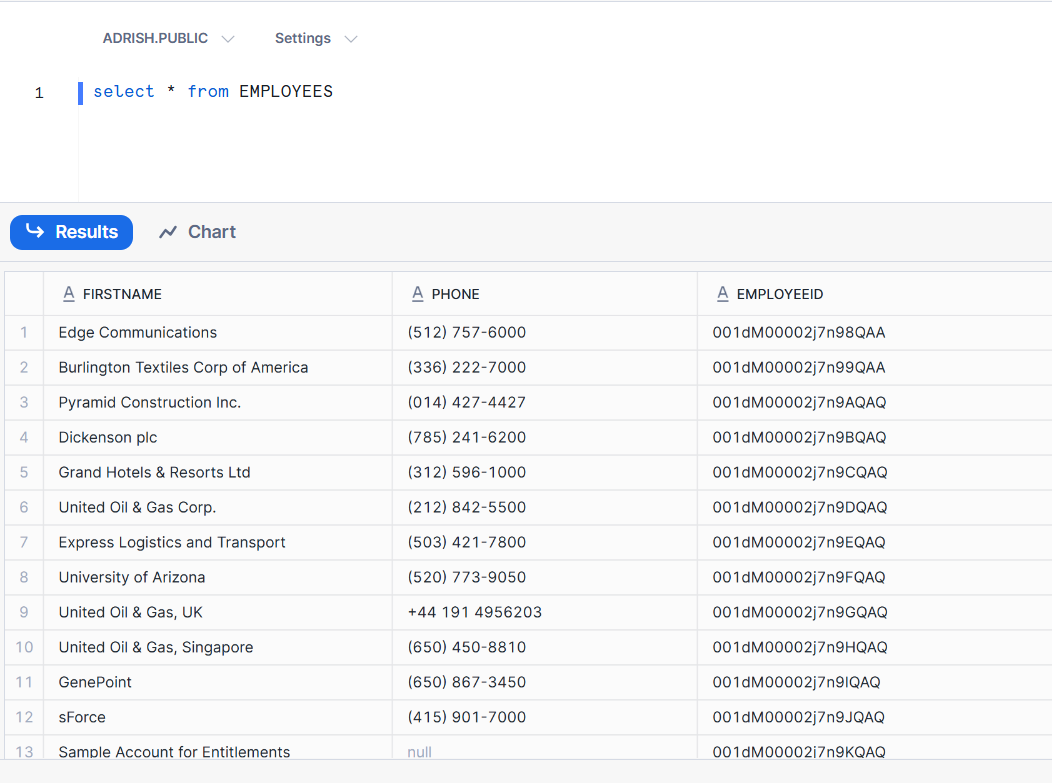Select employee ID 001dM00002j7n9IQAQ cell
The height and width of the screenshot is (783, 1052).
coord(796,682)
